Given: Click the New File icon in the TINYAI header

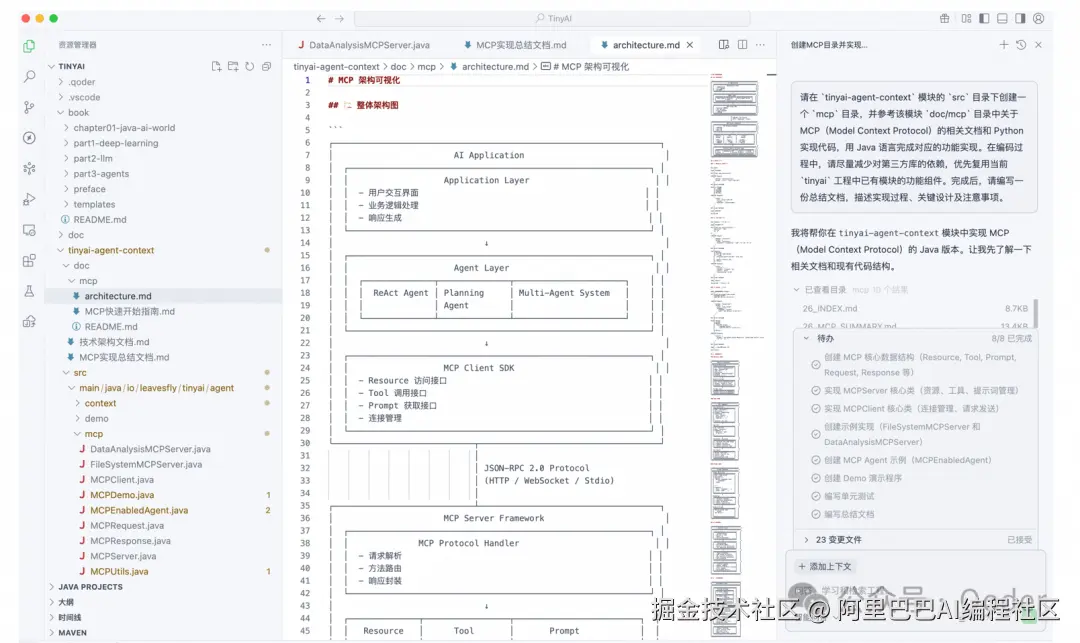Looking at the screenshot, I should pos(216,66).
